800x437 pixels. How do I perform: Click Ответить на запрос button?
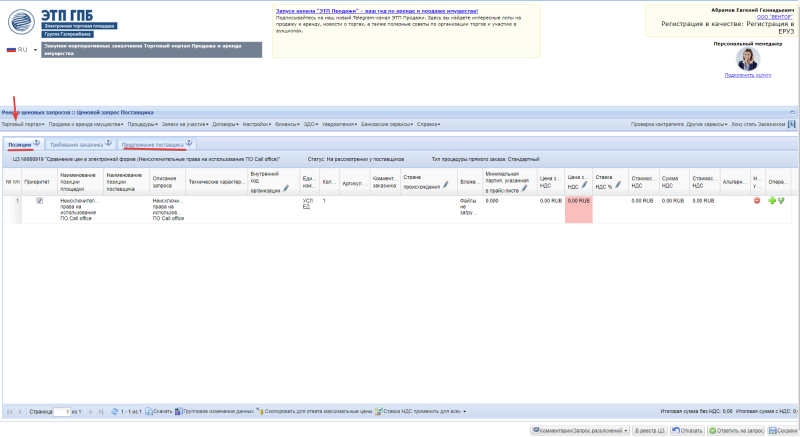coord(736,431)
